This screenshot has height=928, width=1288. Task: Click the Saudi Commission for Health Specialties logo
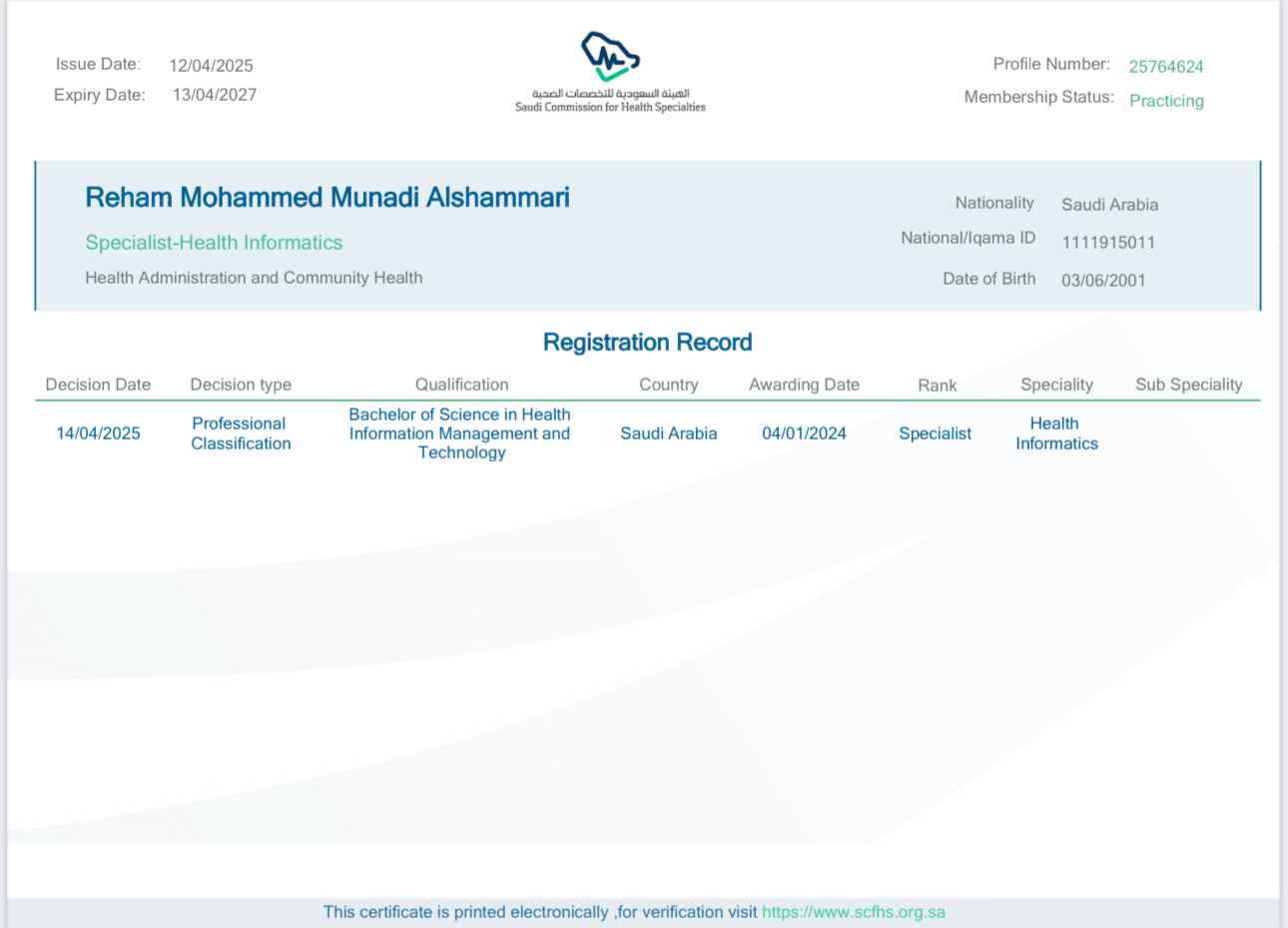[x=610, y=58]
